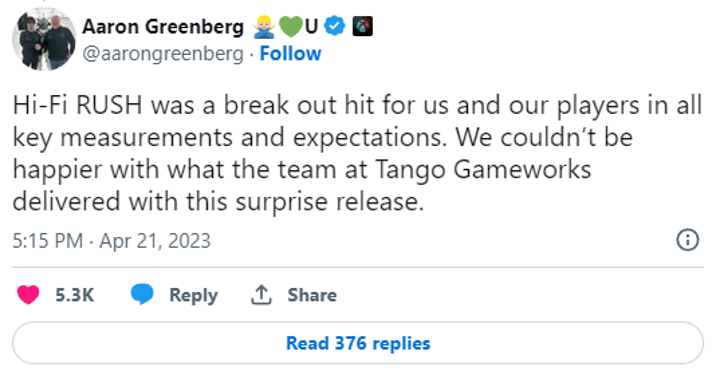Follow the @aarongreenberg account
This screenshot has width=720, height=375.
click(290, 54)
